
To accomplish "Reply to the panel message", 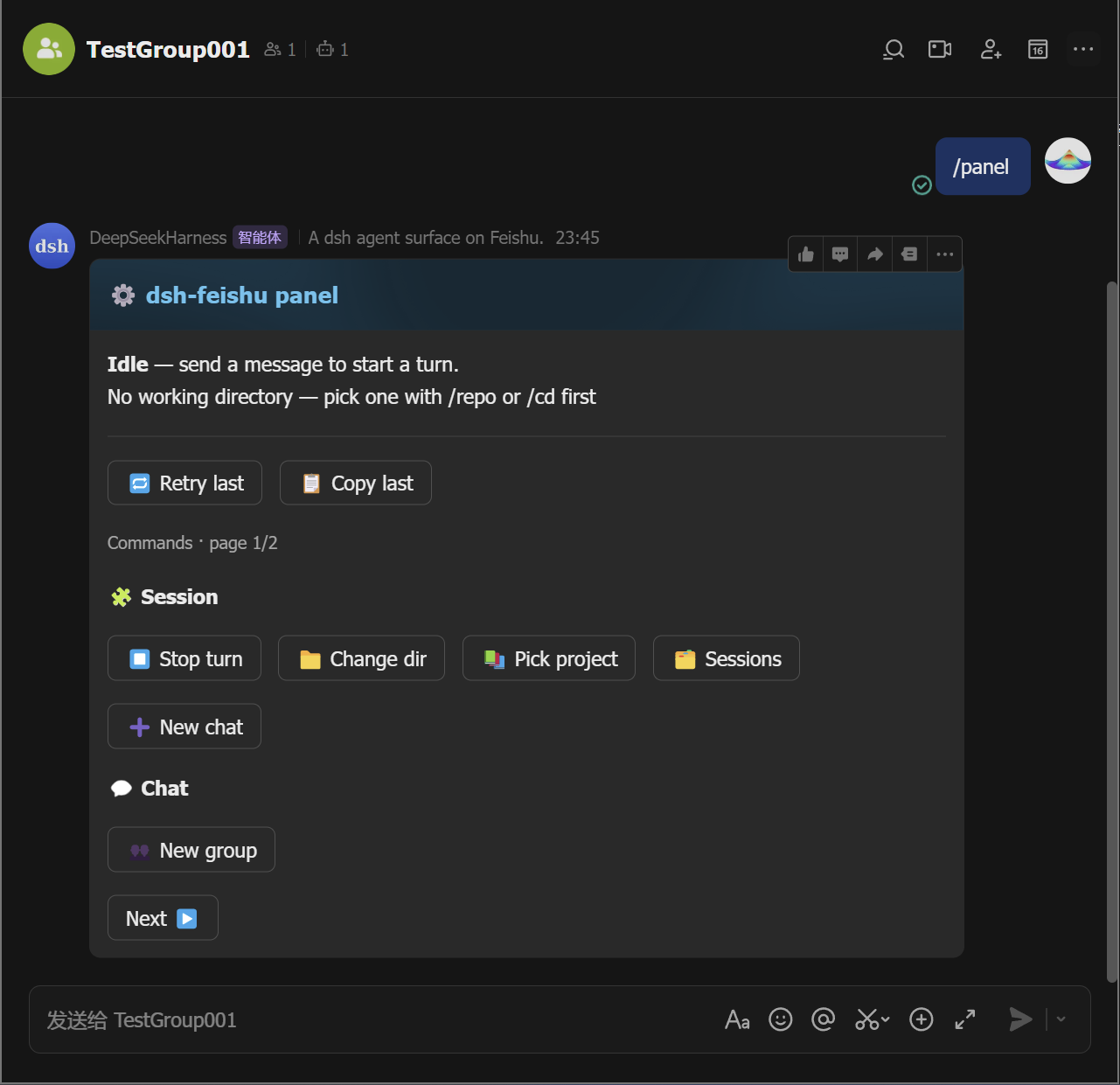I will pos(840,254).
